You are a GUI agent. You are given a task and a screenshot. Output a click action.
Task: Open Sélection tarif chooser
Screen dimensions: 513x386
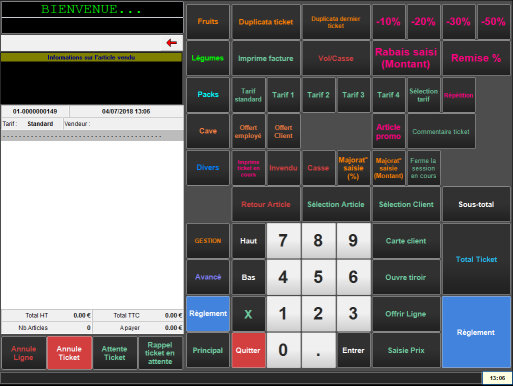coord(423,95)
